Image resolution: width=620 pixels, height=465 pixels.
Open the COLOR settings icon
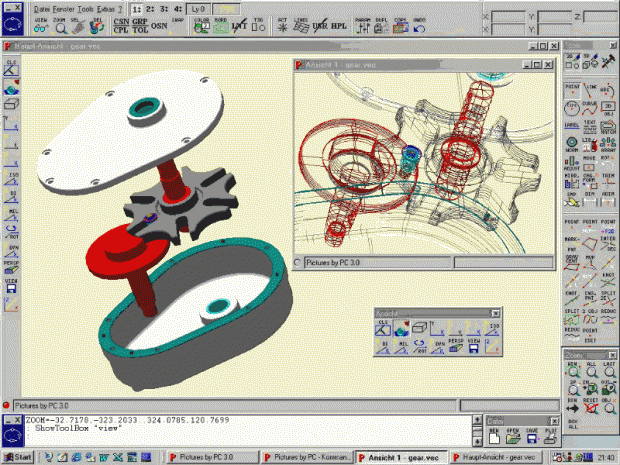202,26
